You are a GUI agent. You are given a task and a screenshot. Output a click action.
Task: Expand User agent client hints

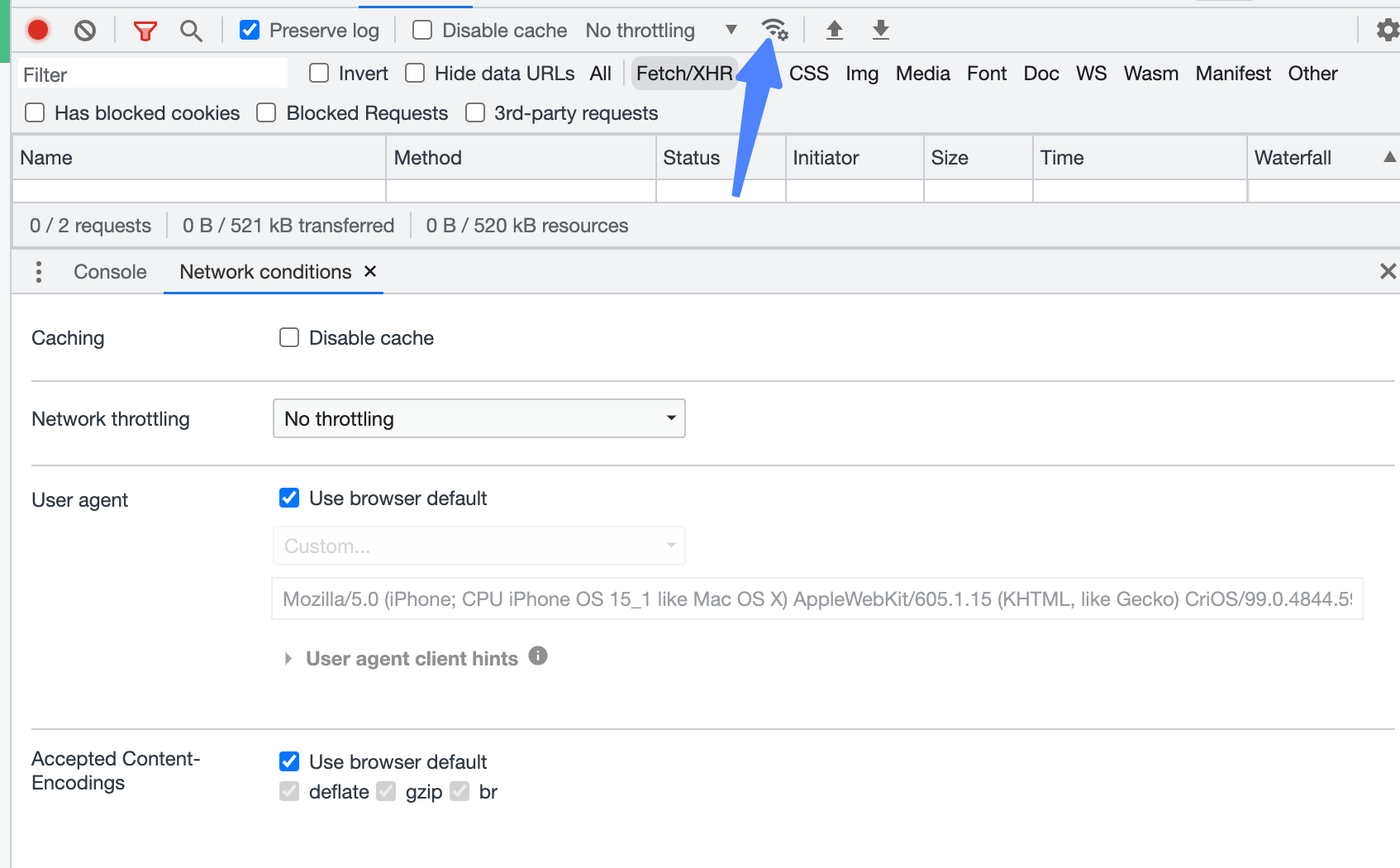(x=412, y=659)
